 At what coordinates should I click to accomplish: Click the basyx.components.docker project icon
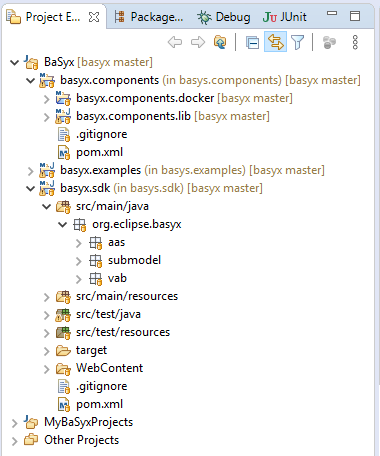pos(63,98)
